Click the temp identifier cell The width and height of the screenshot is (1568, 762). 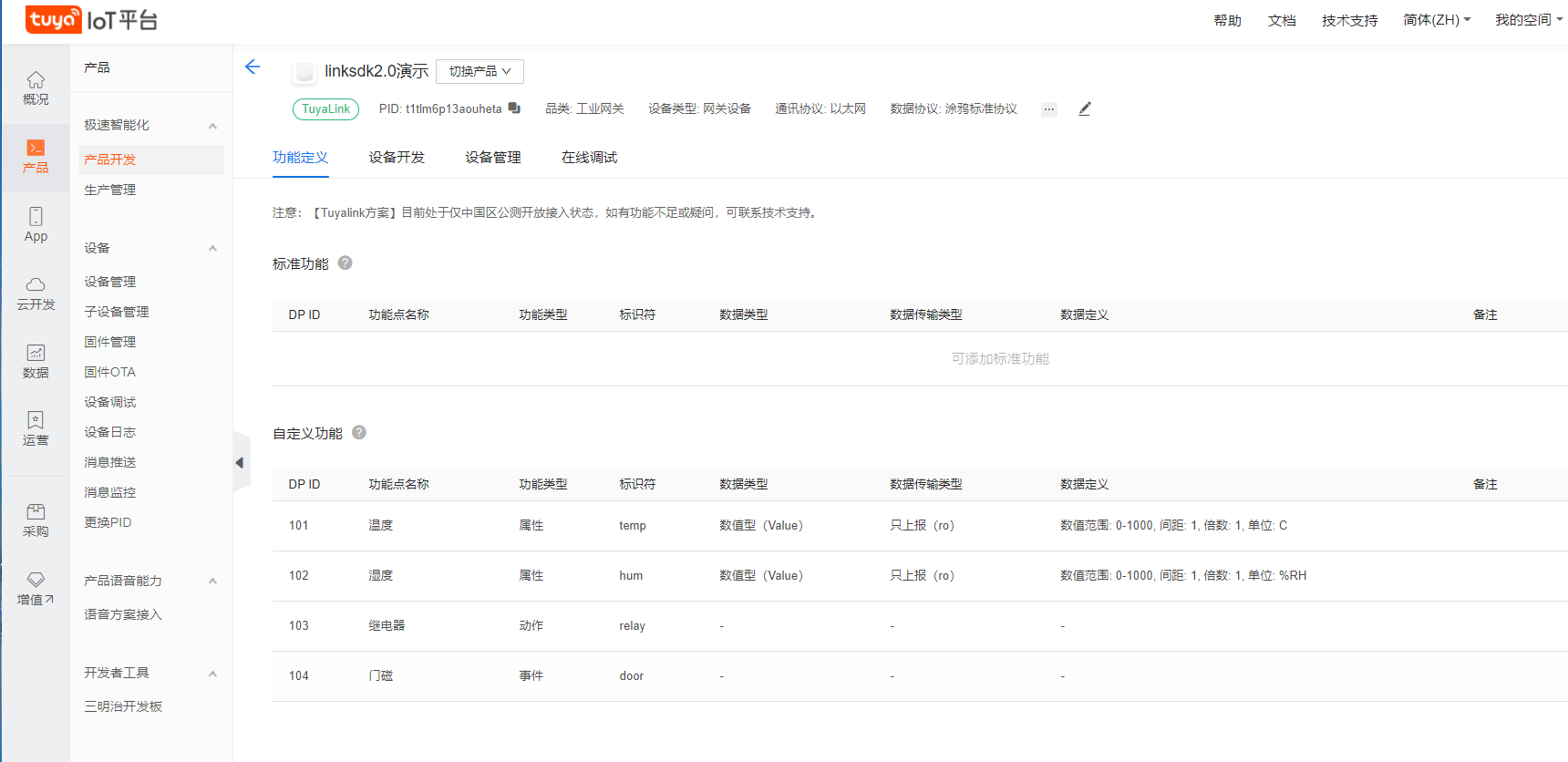click(x=633, y=526)
